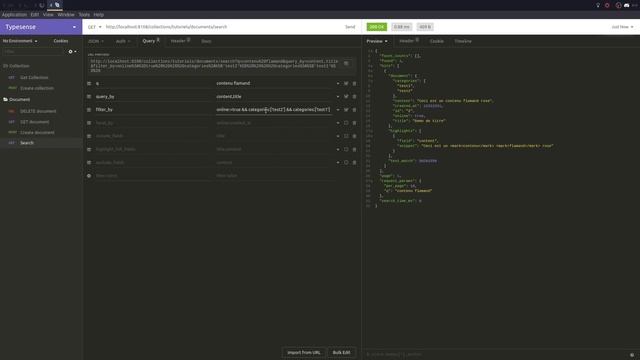Delete the query_by parameter row
Image resolution: width=640 pixels, height=360 pixels.
point(354,97)
